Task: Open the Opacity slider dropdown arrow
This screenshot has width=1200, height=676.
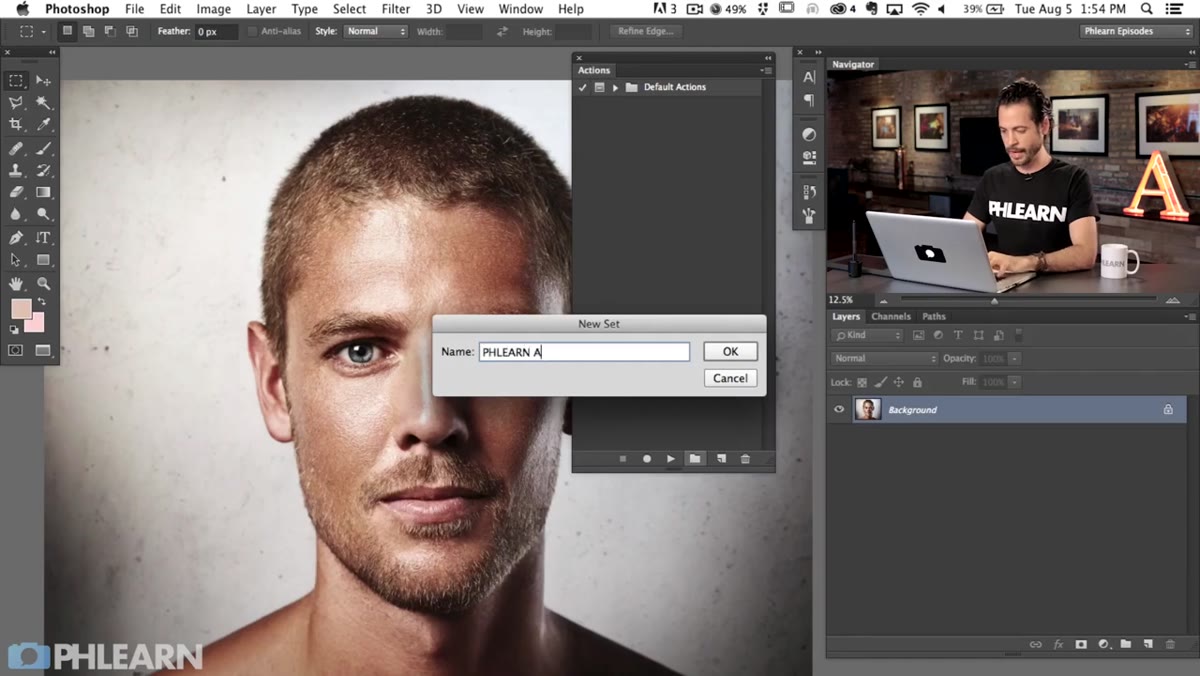Action: (1014, 358)
